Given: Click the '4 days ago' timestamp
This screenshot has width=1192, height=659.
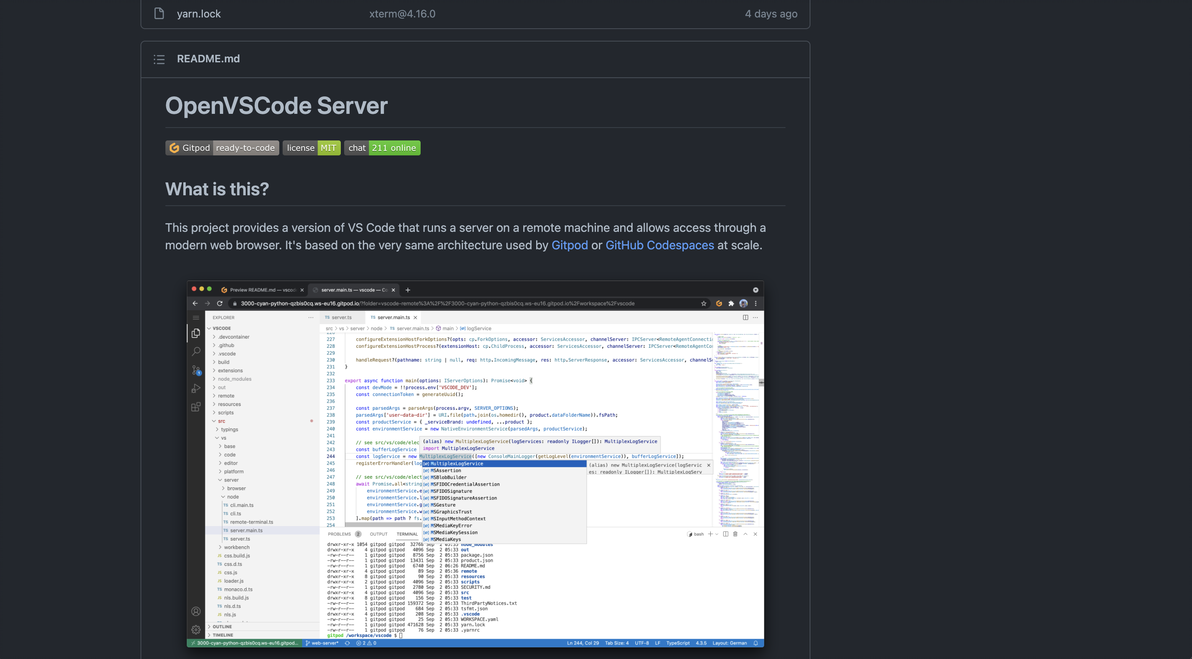Looking at the screenshot, I should (x=771, y=14).
